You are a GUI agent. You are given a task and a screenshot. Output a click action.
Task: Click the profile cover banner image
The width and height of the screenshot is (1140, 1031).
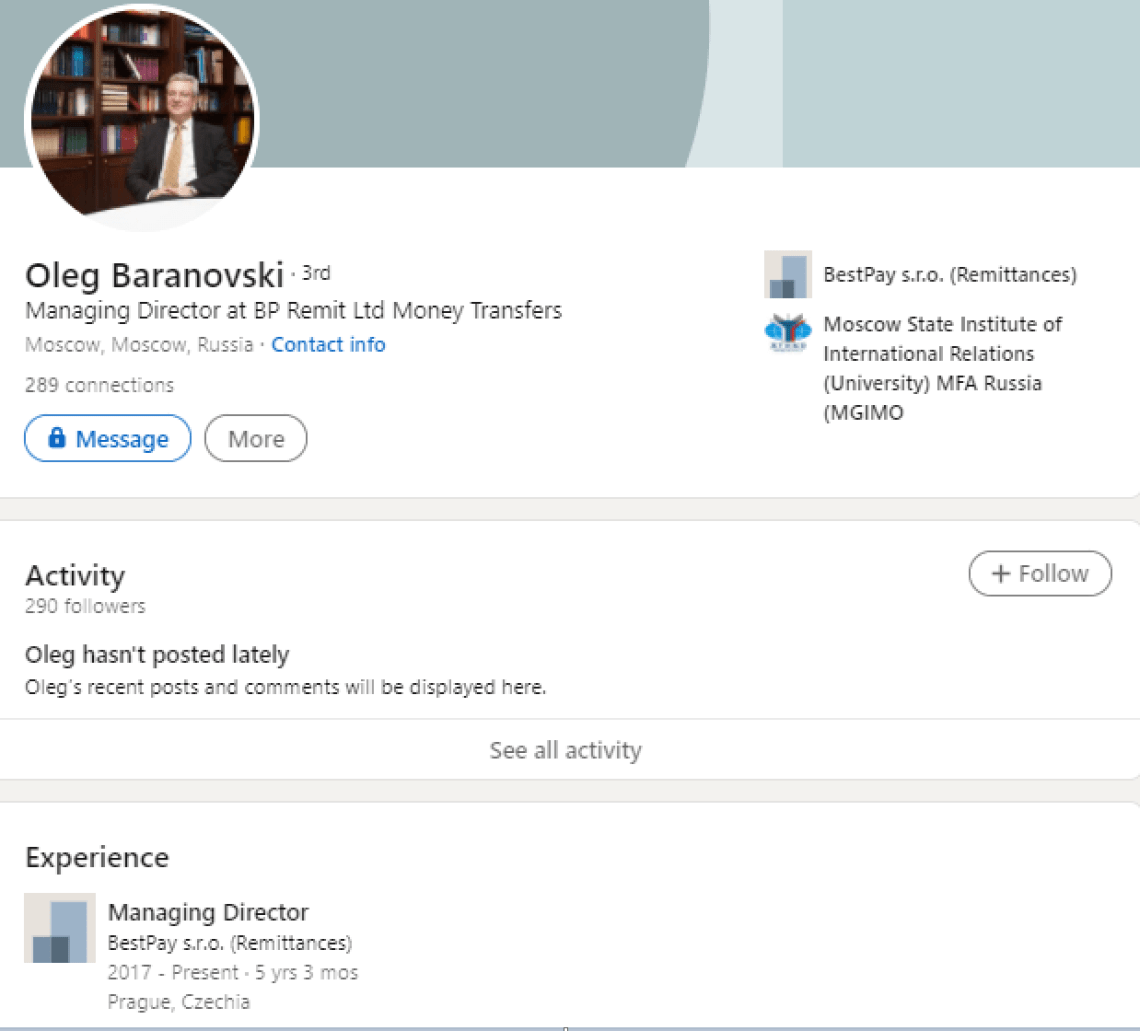(x=700, y=80)
